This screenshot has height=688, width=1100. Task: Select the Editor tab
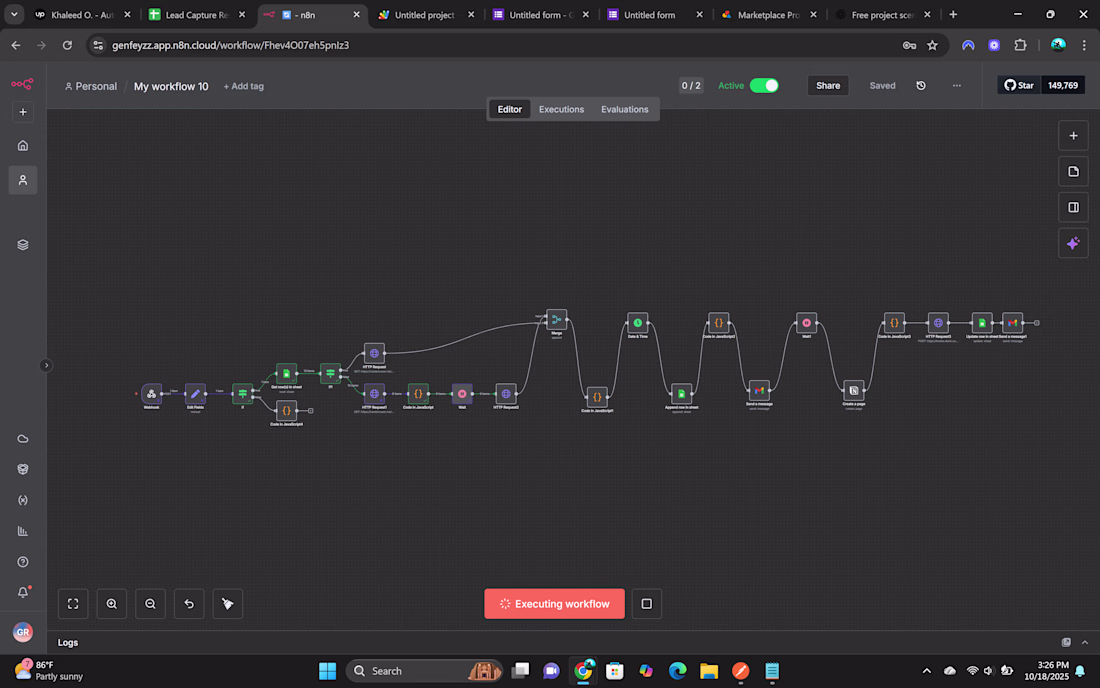click(x=509, y=109)
